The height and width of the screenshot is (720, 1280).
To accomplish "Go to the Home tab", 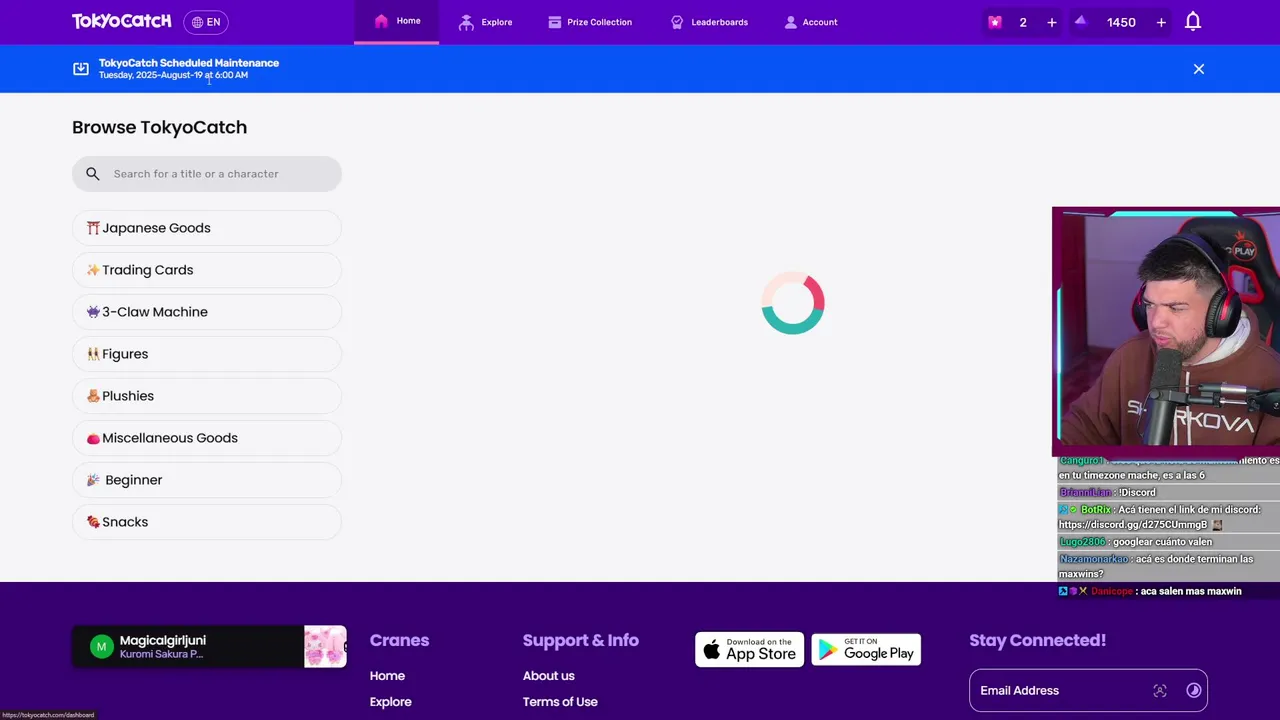I will [x=397, y=21].
